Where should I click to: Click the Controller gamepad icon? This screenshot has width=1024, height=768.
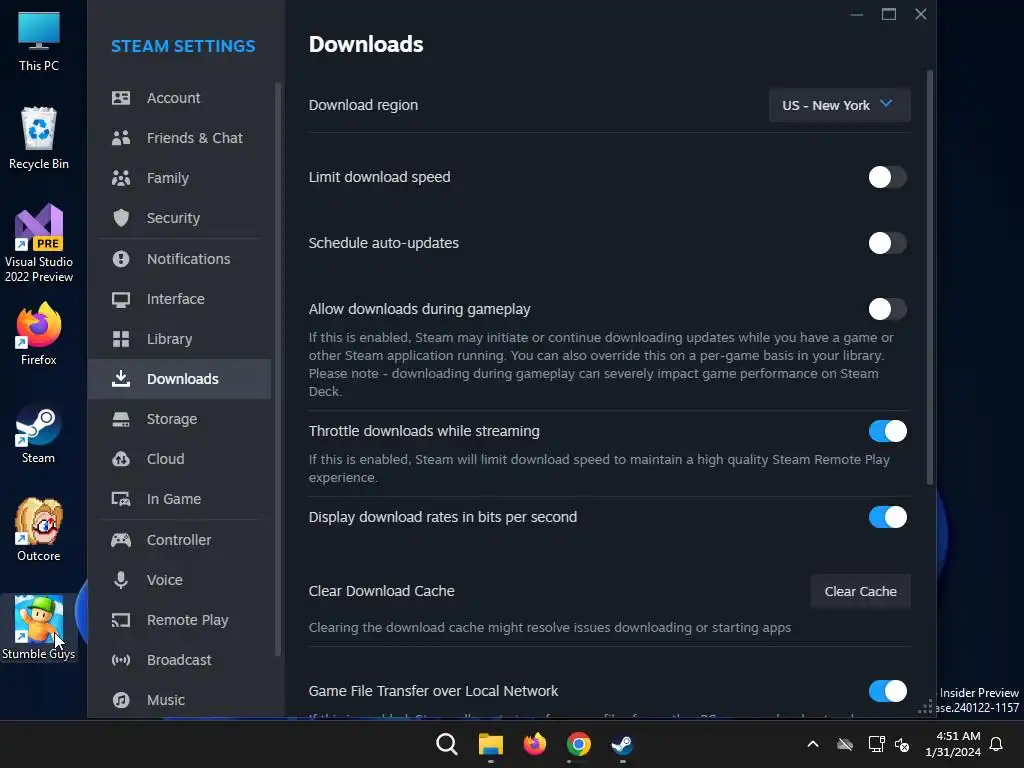pyautogui.click(x=121, y=540)
